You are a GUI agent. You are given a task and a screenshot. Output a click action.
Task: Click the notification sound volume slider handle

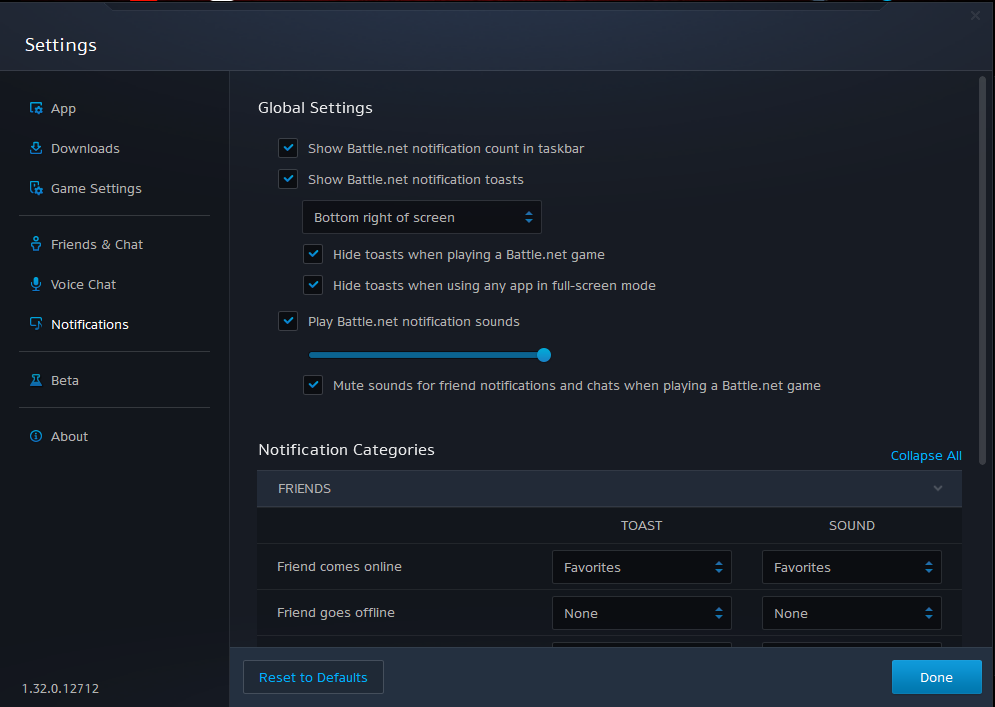pos(544,355)
